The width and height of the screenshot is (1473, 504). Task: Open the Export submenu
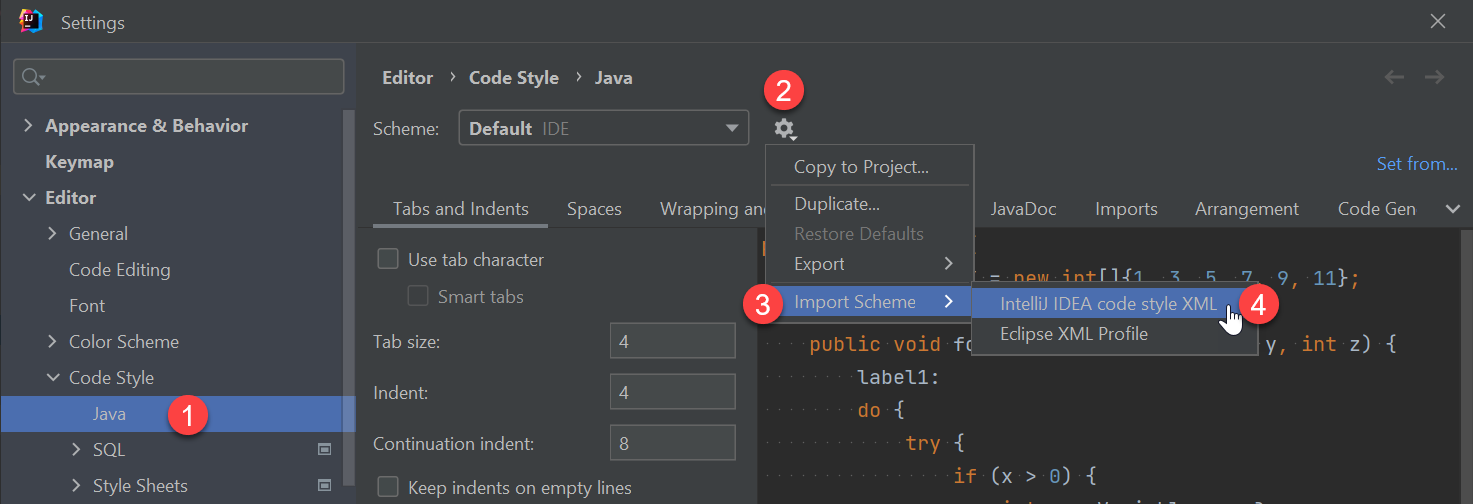(869, 264)
